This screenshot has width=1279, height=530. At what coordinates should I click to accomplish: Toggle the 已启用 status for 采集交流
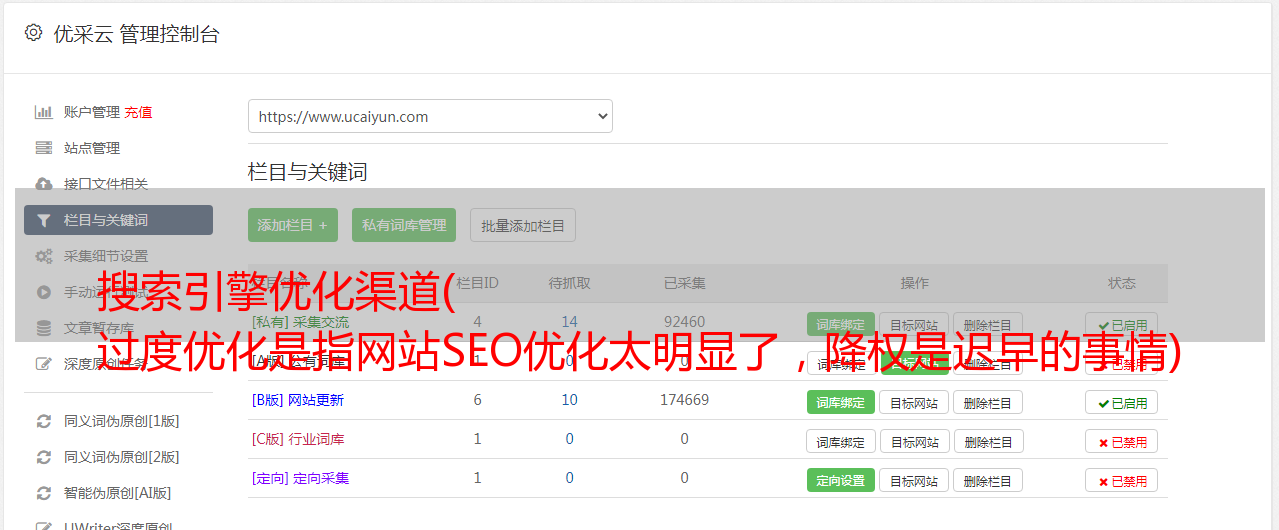coord(1122,324)
